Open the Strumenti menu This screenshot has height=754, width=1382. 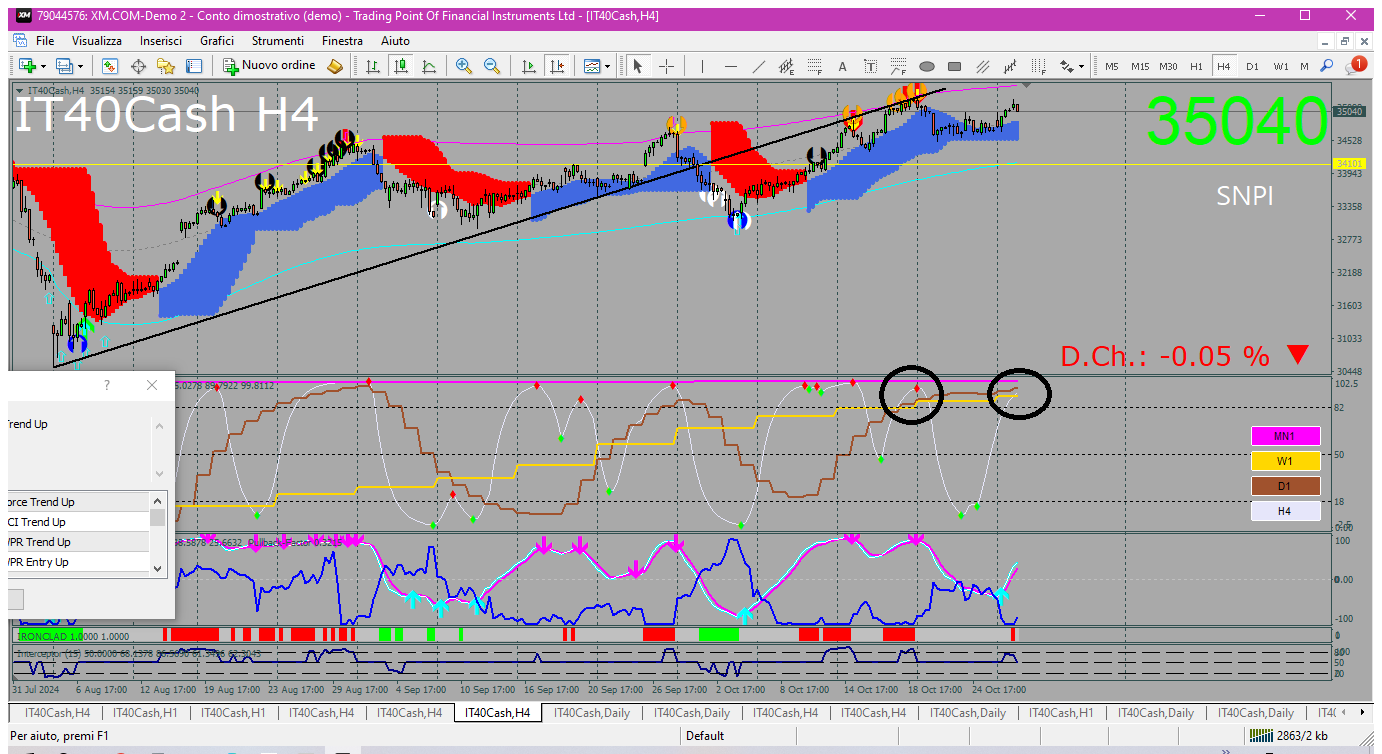pyautogui.click(x=278, y=41)
